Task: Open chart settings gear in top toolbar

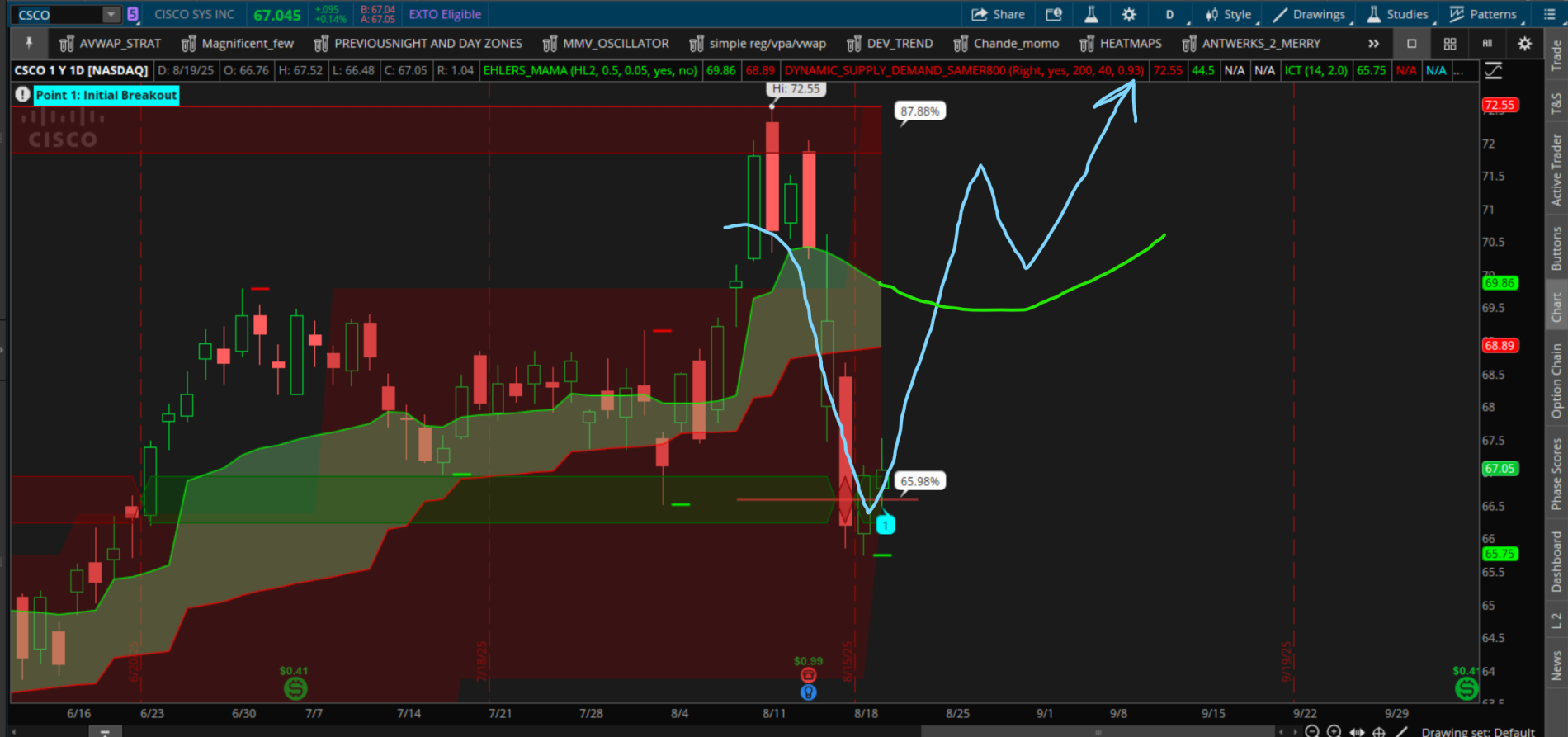Action: 1129,14
